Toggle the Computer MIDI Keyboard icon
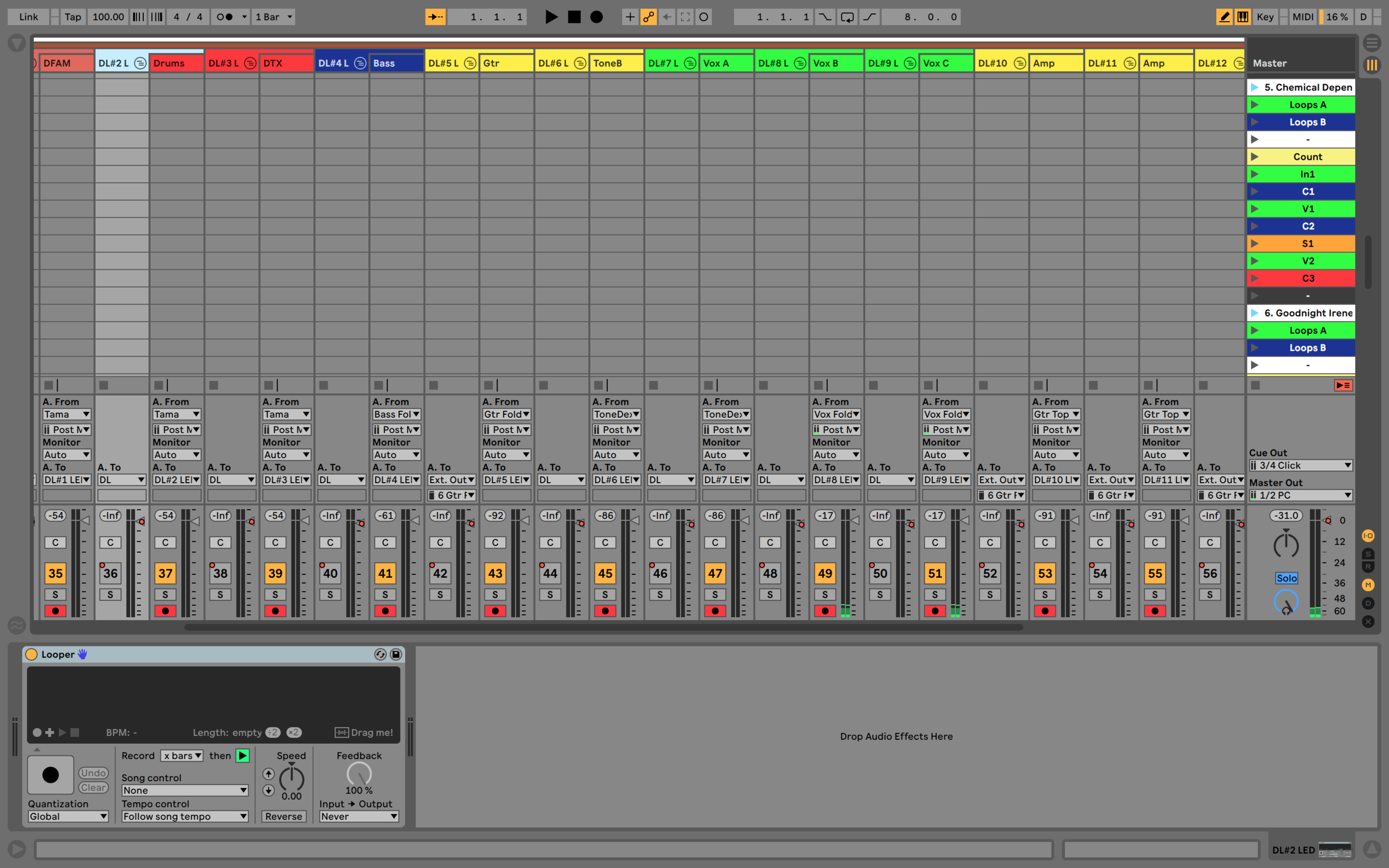Viewport: 1389px width, 868px height. coord(1242,17)
